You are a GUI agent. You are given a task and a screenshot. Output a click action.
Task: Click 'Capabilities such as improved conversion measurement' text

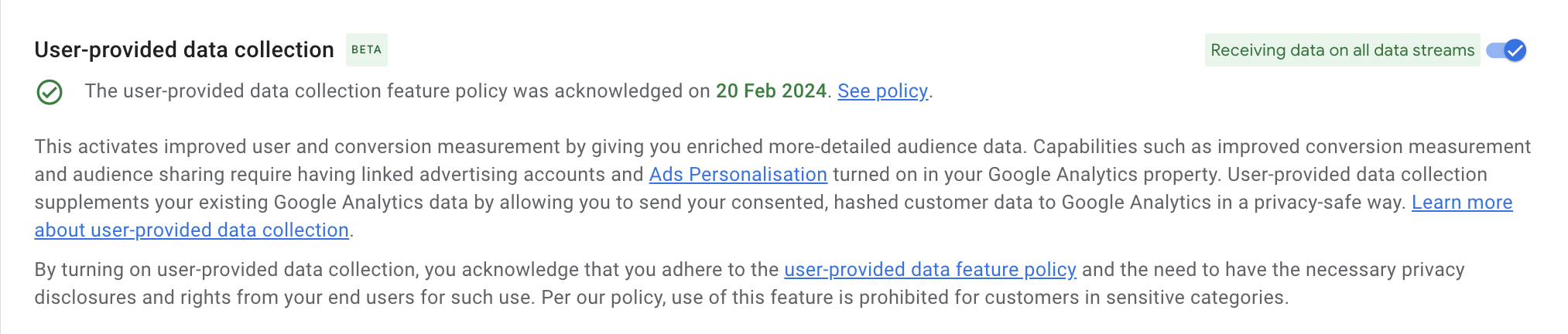pyautogui.click(x=1282, y=147)
